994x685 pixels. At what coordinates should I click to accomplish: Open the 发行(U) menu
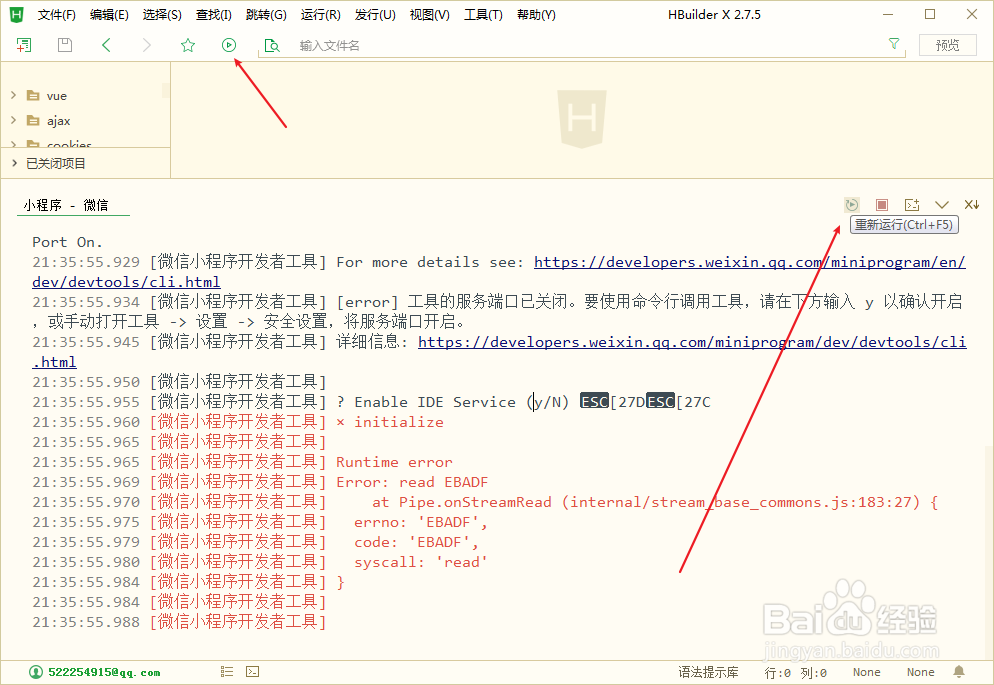pos(375,15)
